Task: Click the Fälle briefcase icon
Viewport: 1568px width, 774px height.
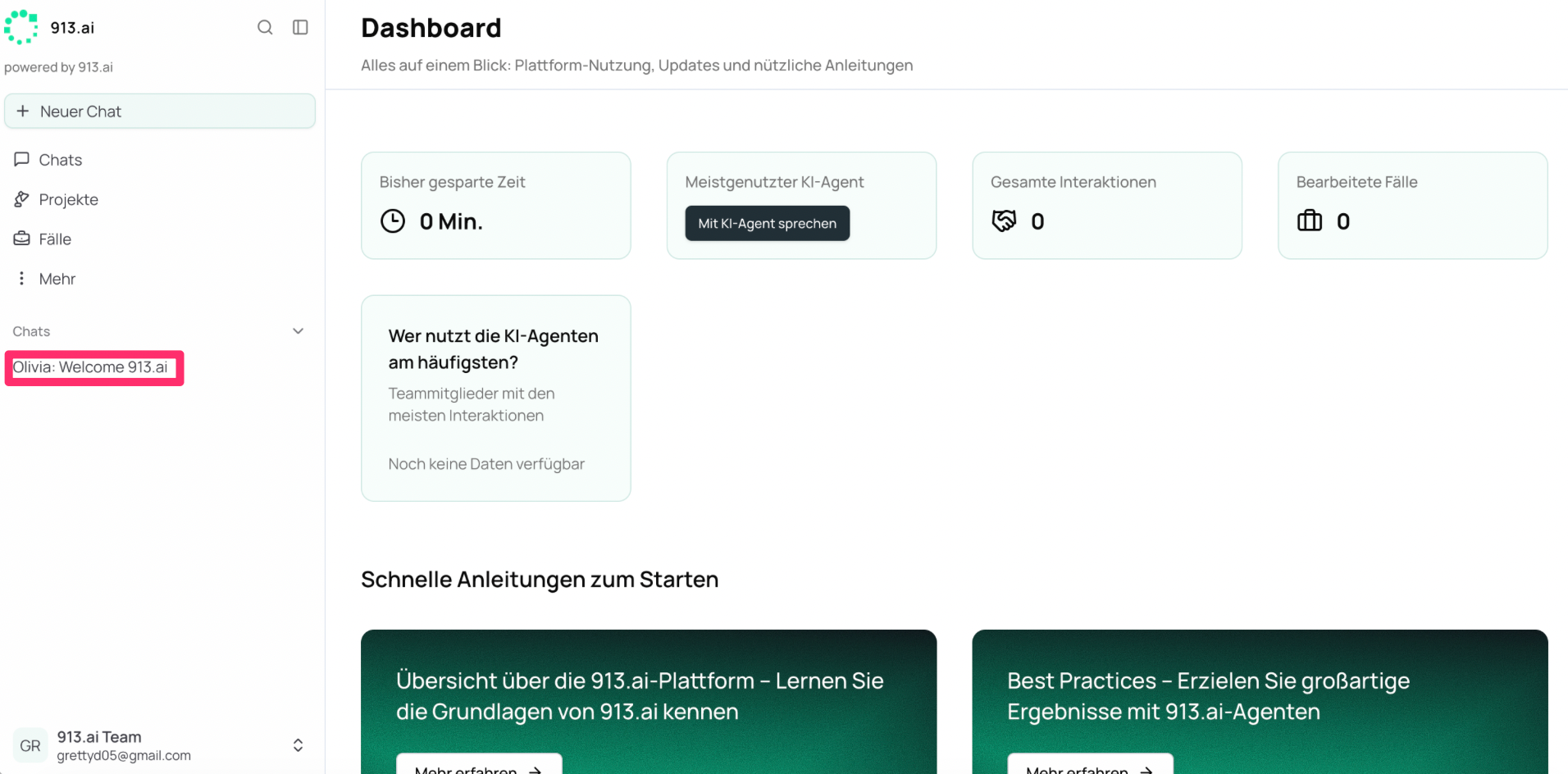Action: [22, 239]
